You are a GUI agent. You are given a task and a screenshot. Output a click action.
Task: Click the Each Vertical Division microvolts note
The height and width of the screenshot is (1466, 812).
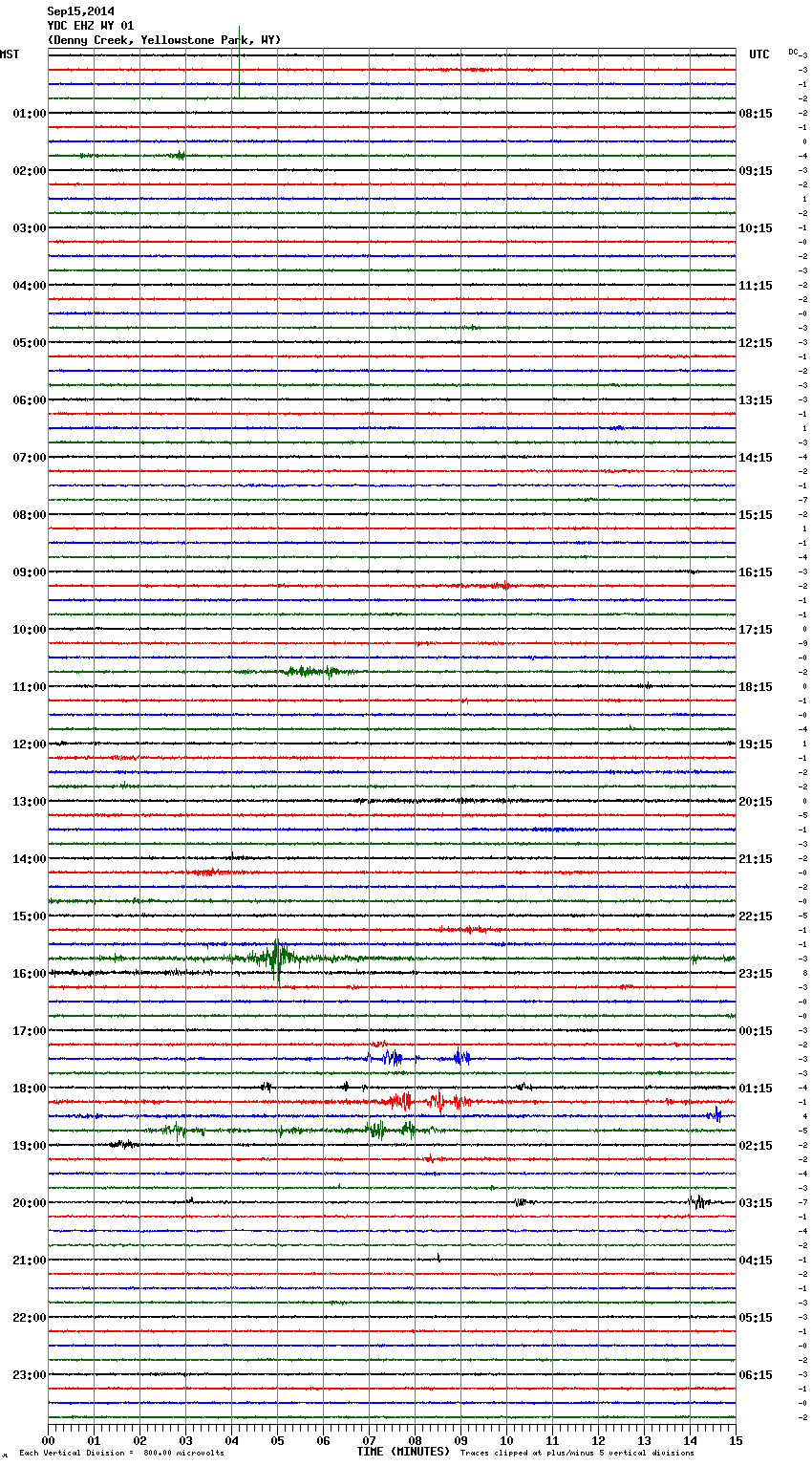coord(122,1453)
